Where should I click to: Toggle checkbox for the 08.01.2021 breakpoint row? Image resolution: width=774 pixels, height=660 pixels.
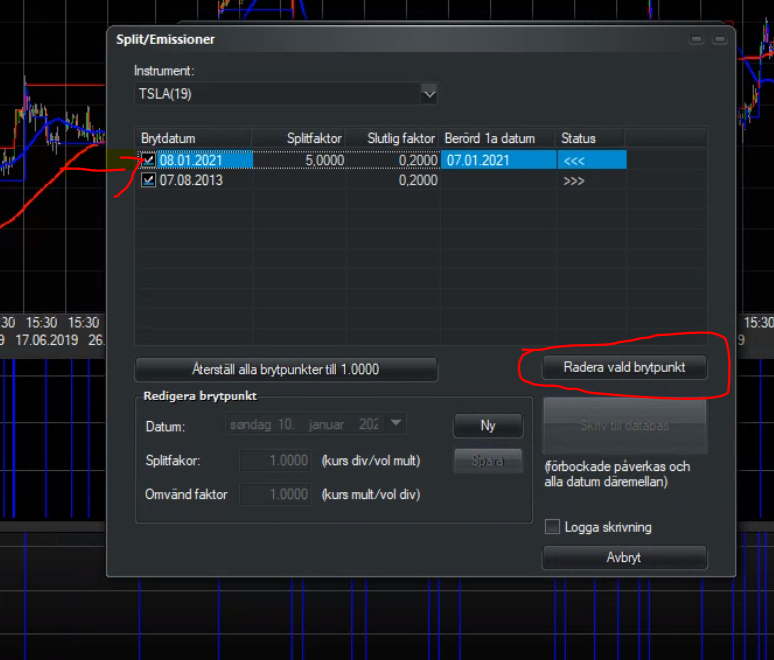coord(148,160)
